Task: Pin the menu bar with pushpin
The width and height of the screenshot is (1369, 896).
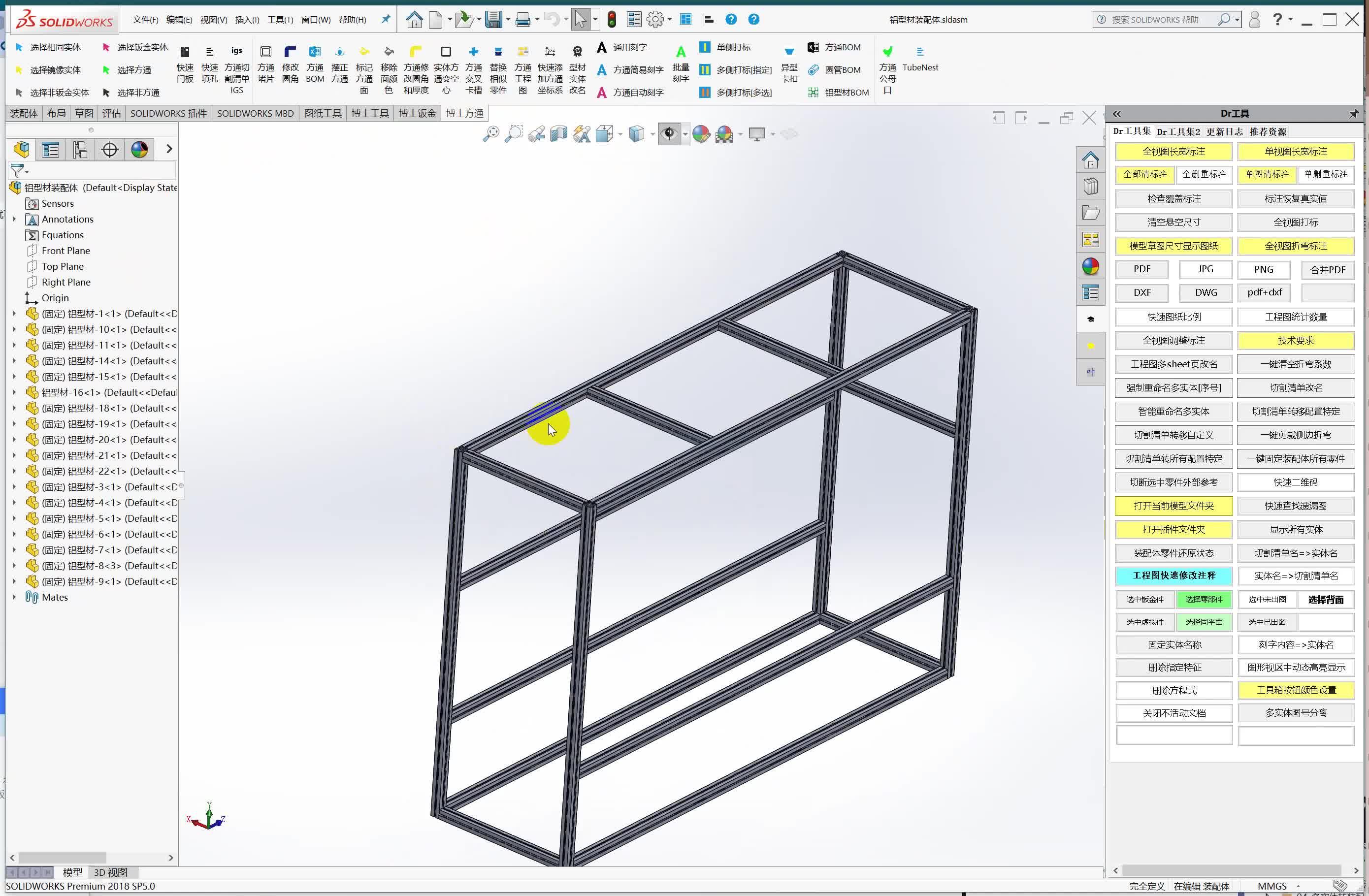Action: pyautogui.click(x=386, y=19)
